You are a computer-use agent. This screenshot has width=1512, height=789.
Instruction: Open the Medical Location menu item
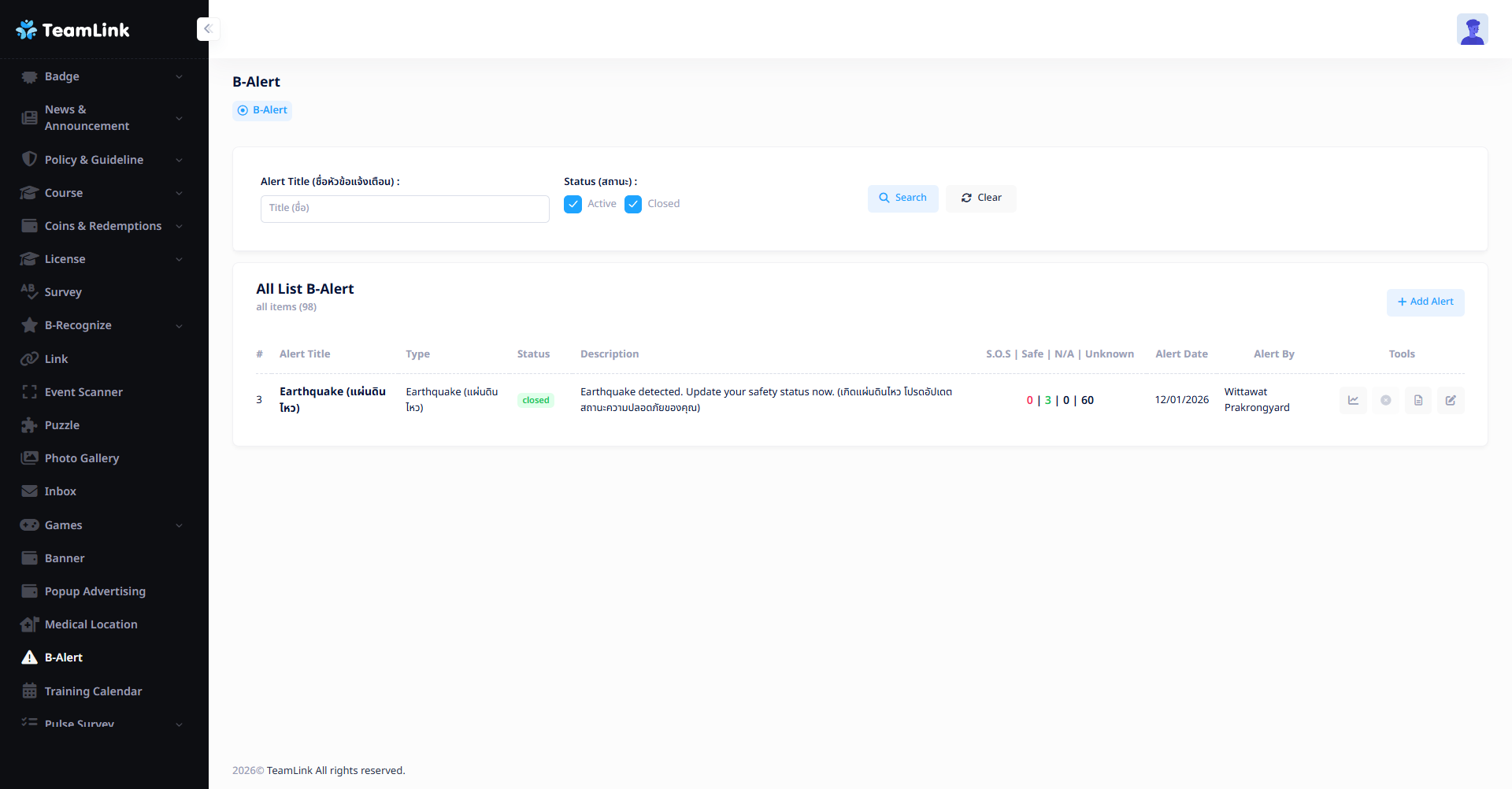click(91, 624)
